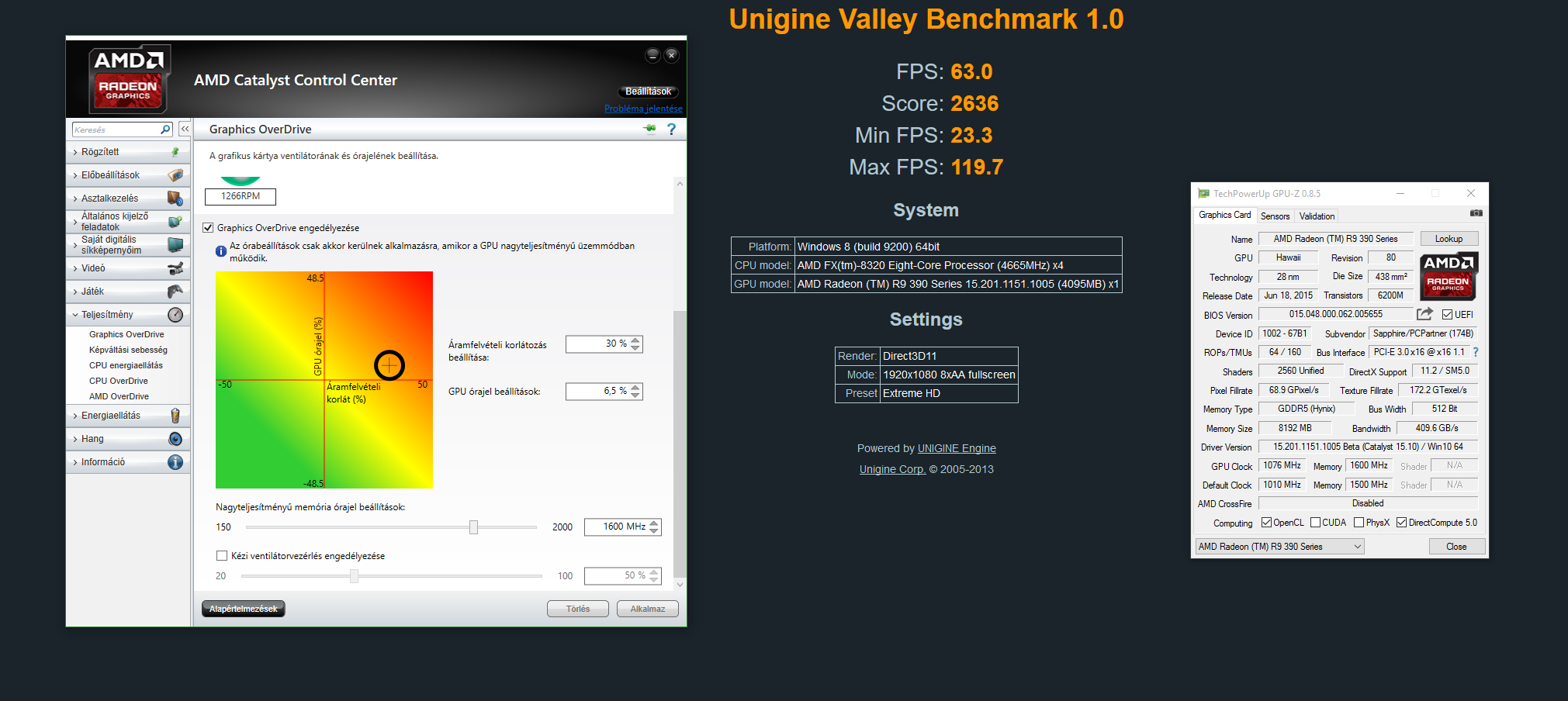Click the Saját digitális síkképernyőim monitor icon
The width and height of the screenshot is (1568, 701).
point(176,245)
